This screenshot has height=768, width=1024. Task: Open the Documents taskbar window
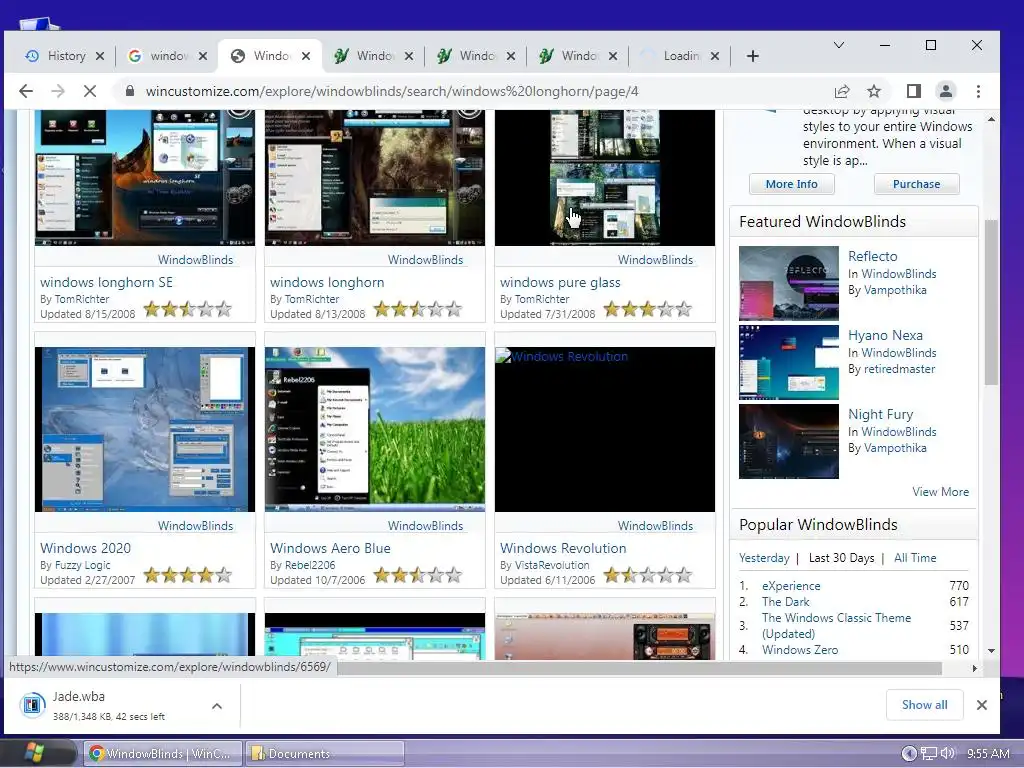click(x=325, y=754)
